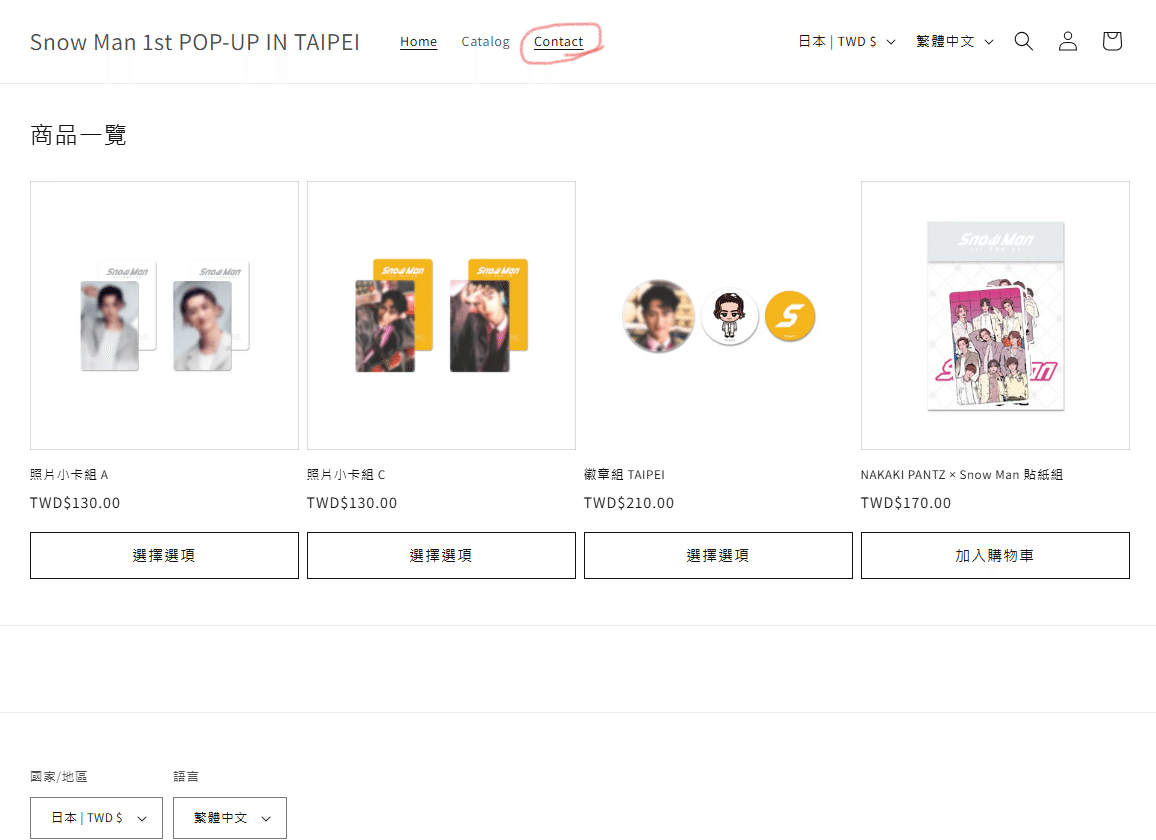Expand the header 日本 | TWD $ country dropdown
This screenshot has width=1156, height=840.
(x=847, y=41)
